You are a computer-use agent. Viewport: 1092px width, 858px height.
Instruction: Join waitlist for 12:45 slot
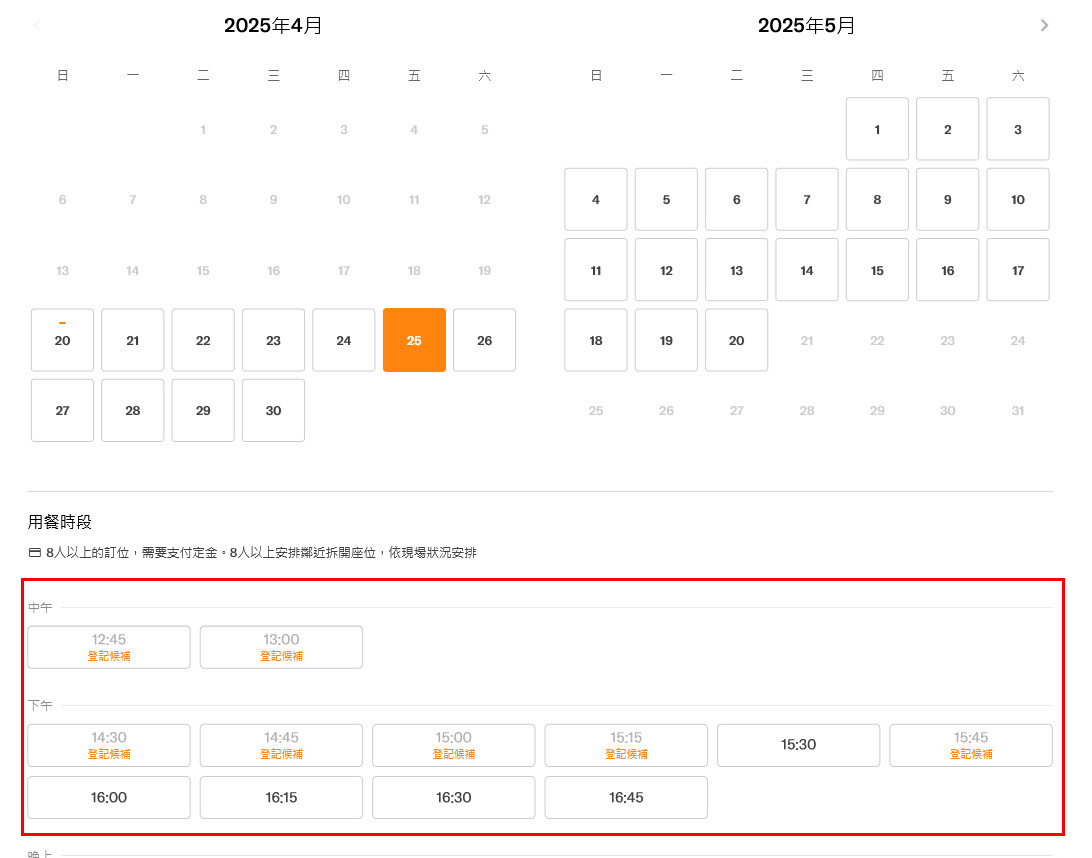coord(109,647)
